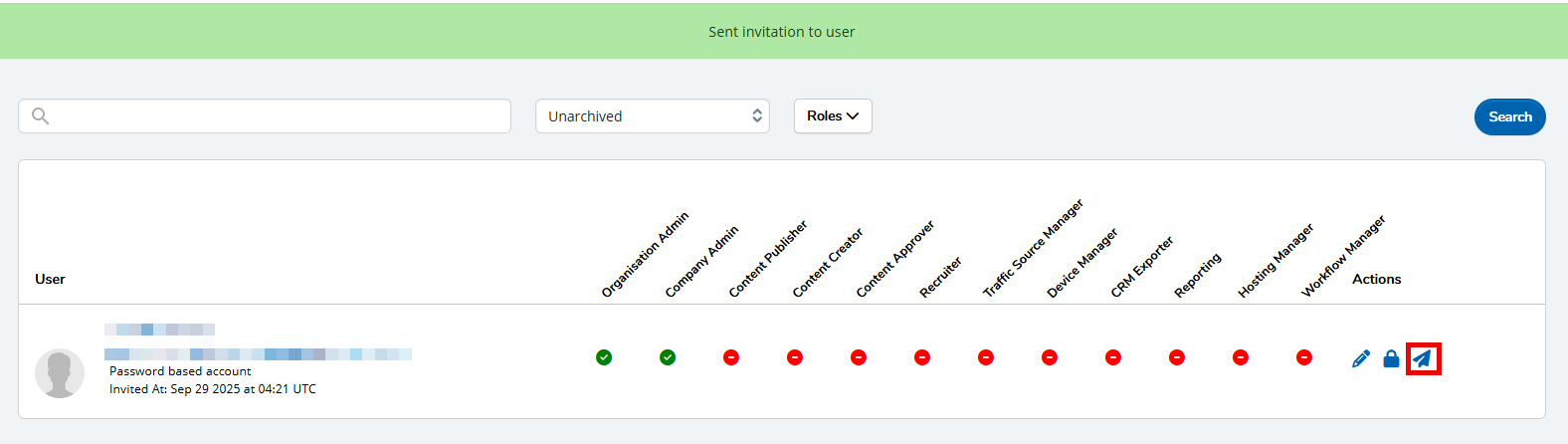Enable the Device Manager role

click(x=1050, y=357)
